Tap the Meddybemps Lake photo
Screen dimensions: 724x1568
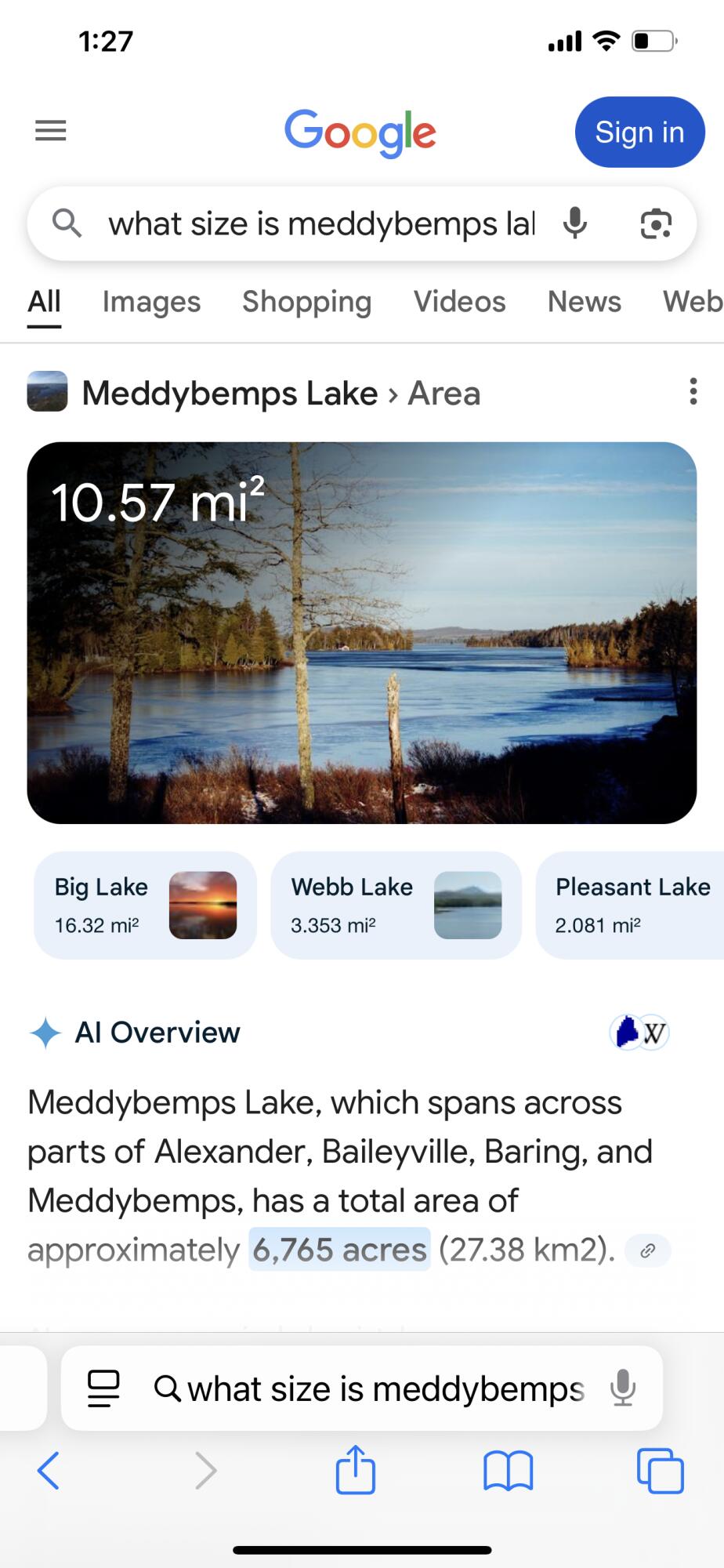(x=362, y=633)
